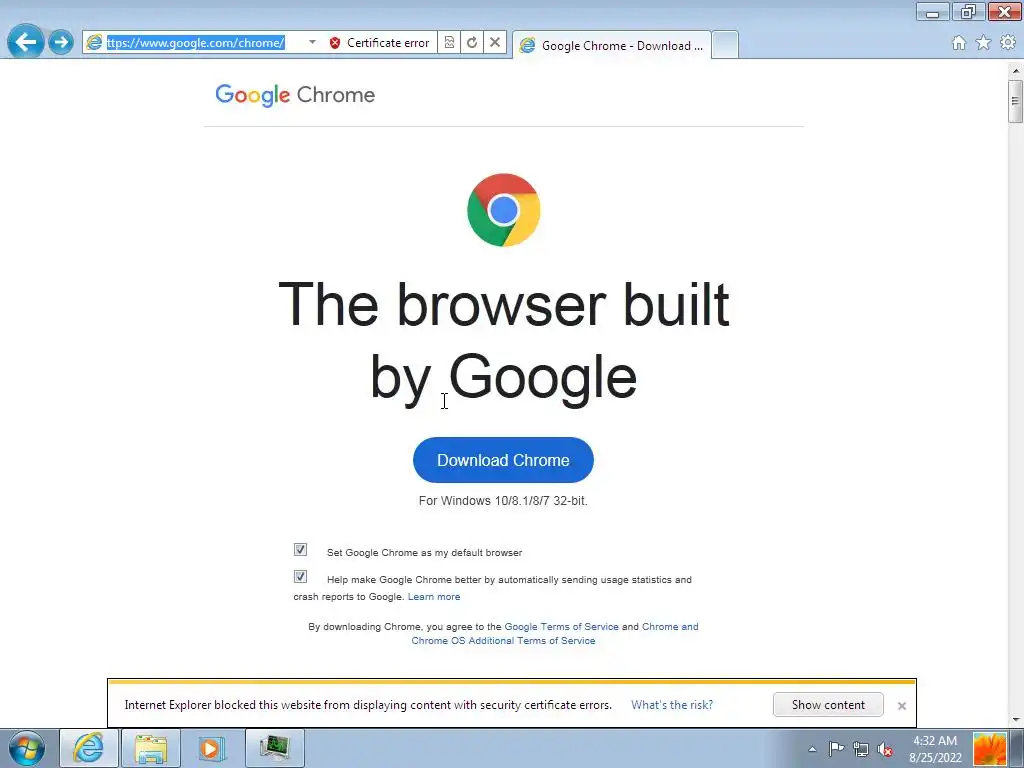Open the address bar autocomplete dropdown

click(x=312, y=42)
